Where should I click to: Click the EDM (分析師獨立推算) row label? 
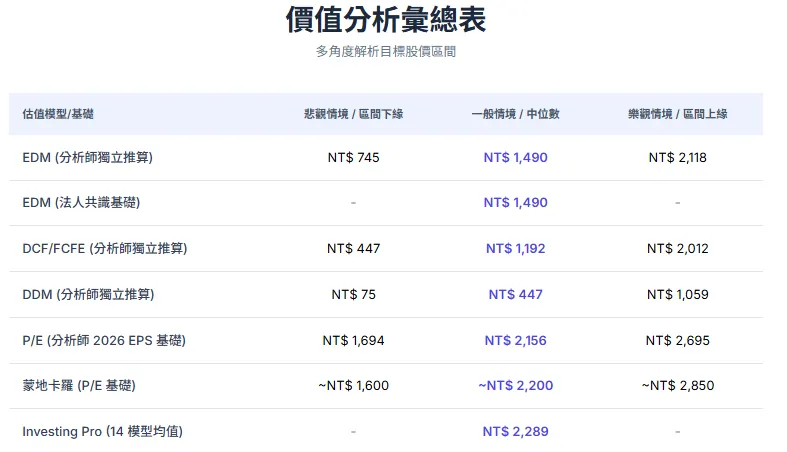coord(87,157)
